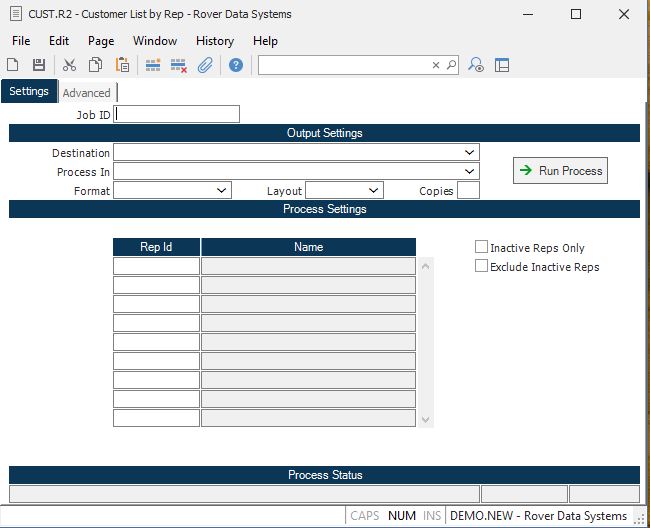Click the Paste clipboard icon
Viewport: 650px width, 528px height.
[122, 65]
